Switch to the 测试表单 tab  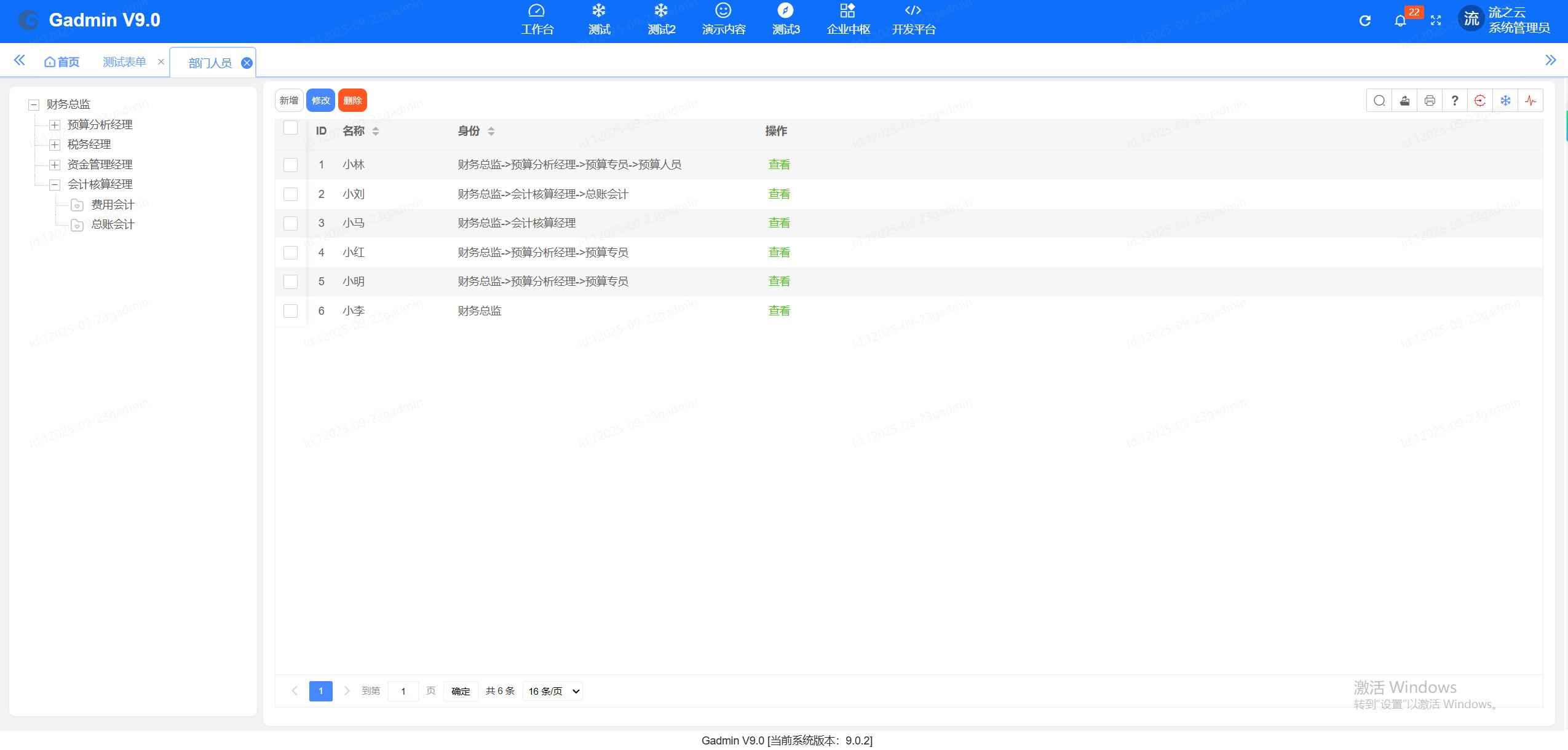124,61
